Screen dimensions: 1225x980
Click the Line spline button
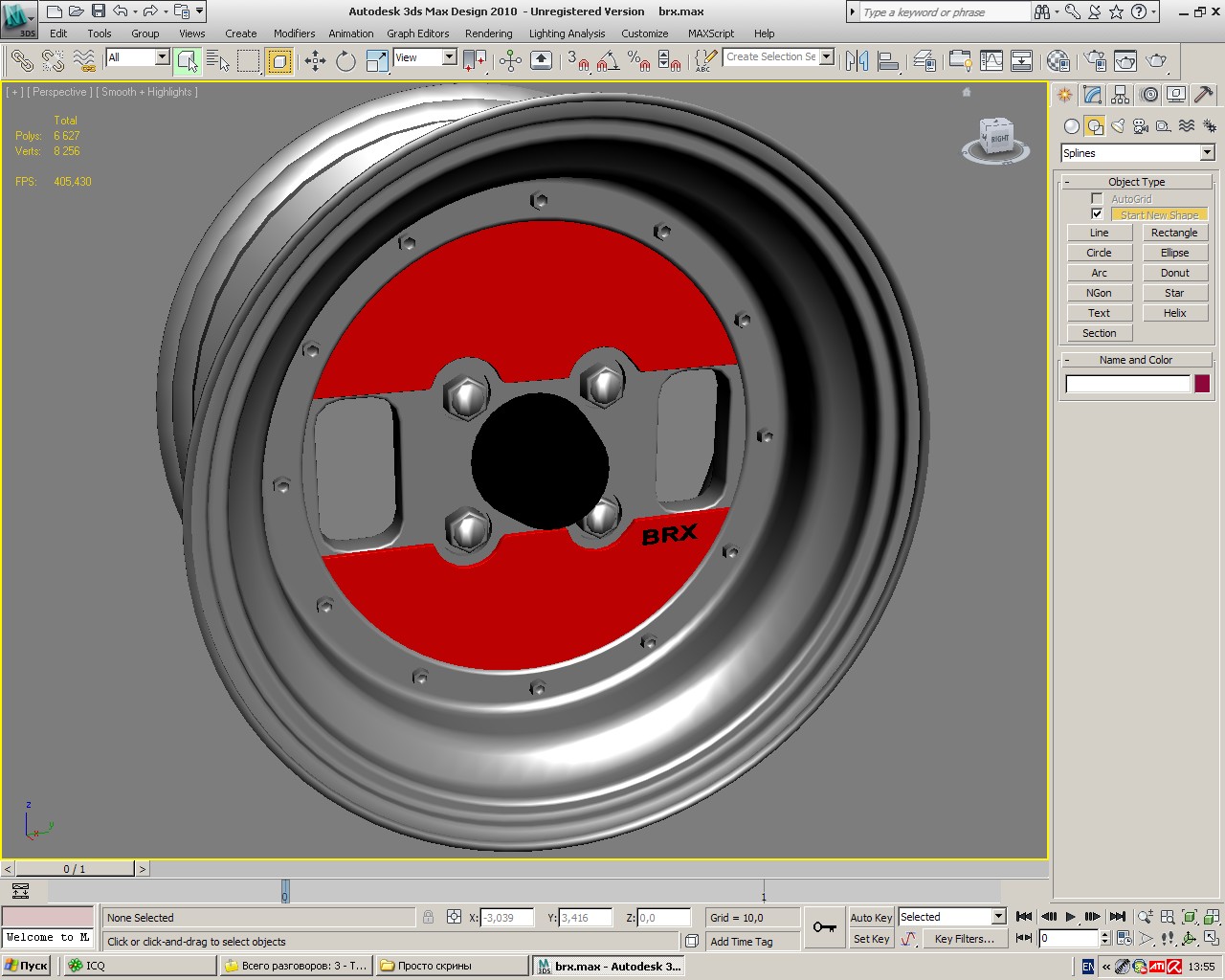click(x=1099, y=233)
